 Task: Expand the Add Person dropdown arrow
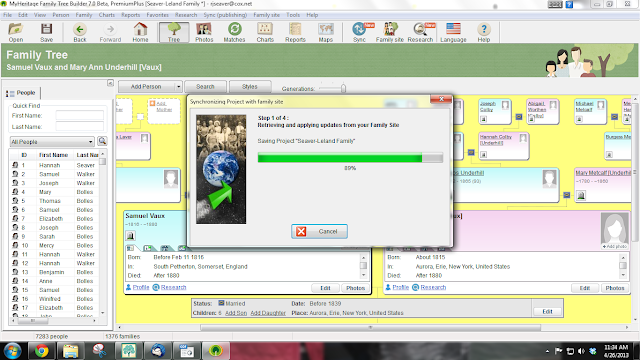(178, 87)
